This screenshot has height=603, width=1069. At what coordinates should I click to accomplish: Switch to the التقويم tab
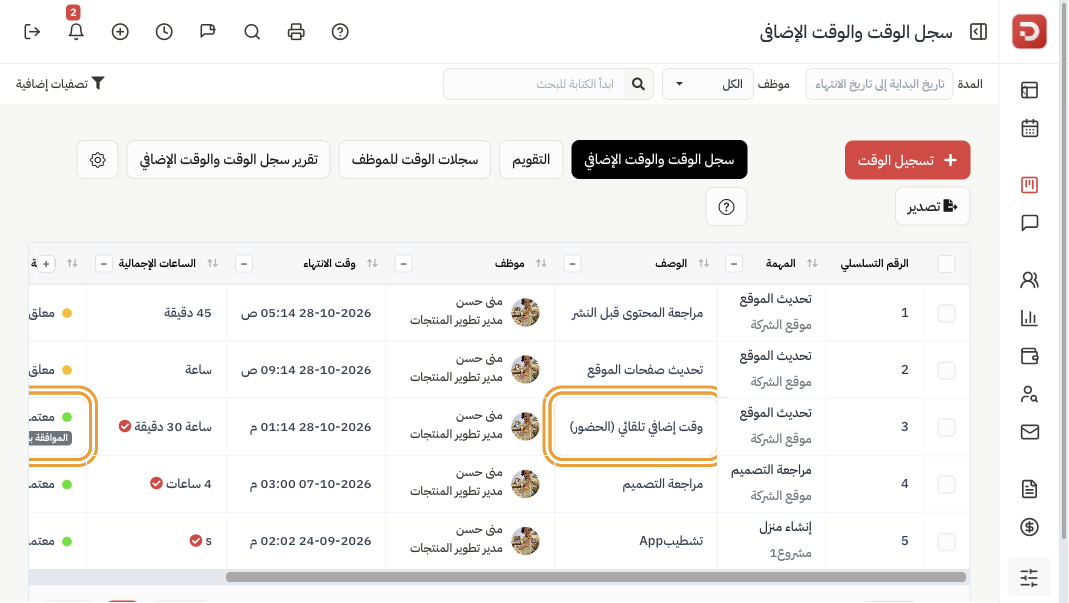pos(531,160)
